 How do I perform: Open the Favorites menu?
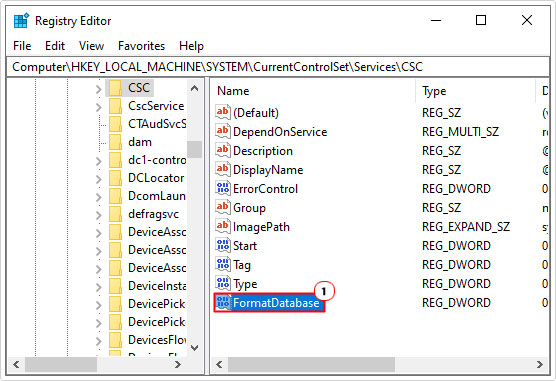[141, 46]
